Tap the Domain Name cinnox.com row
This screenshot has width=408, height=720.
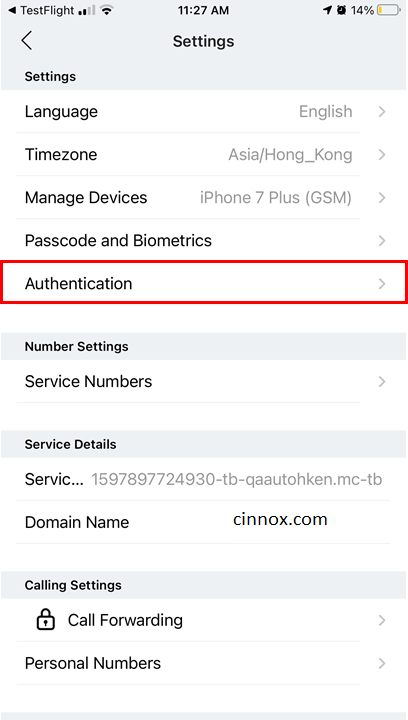[x=204, y=522]
